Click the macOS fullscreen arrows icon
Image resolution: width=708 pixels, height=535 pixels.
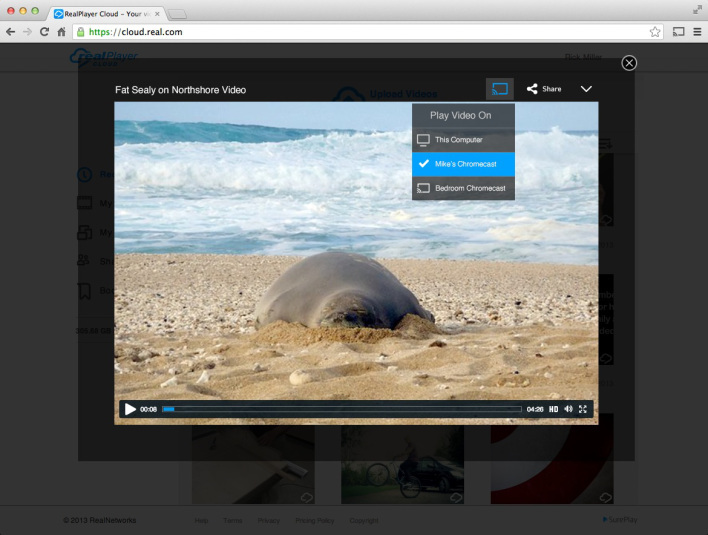click(698, 10)
